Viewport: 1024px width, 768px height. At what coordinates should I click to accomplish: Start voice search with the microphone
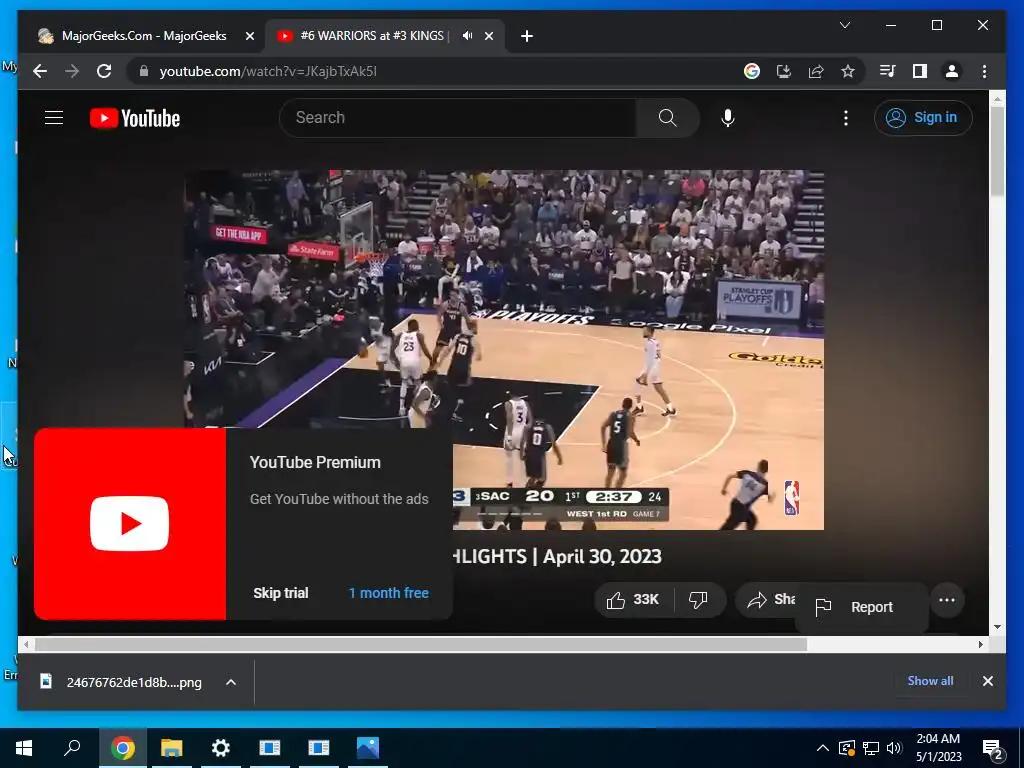pos(728,118)
